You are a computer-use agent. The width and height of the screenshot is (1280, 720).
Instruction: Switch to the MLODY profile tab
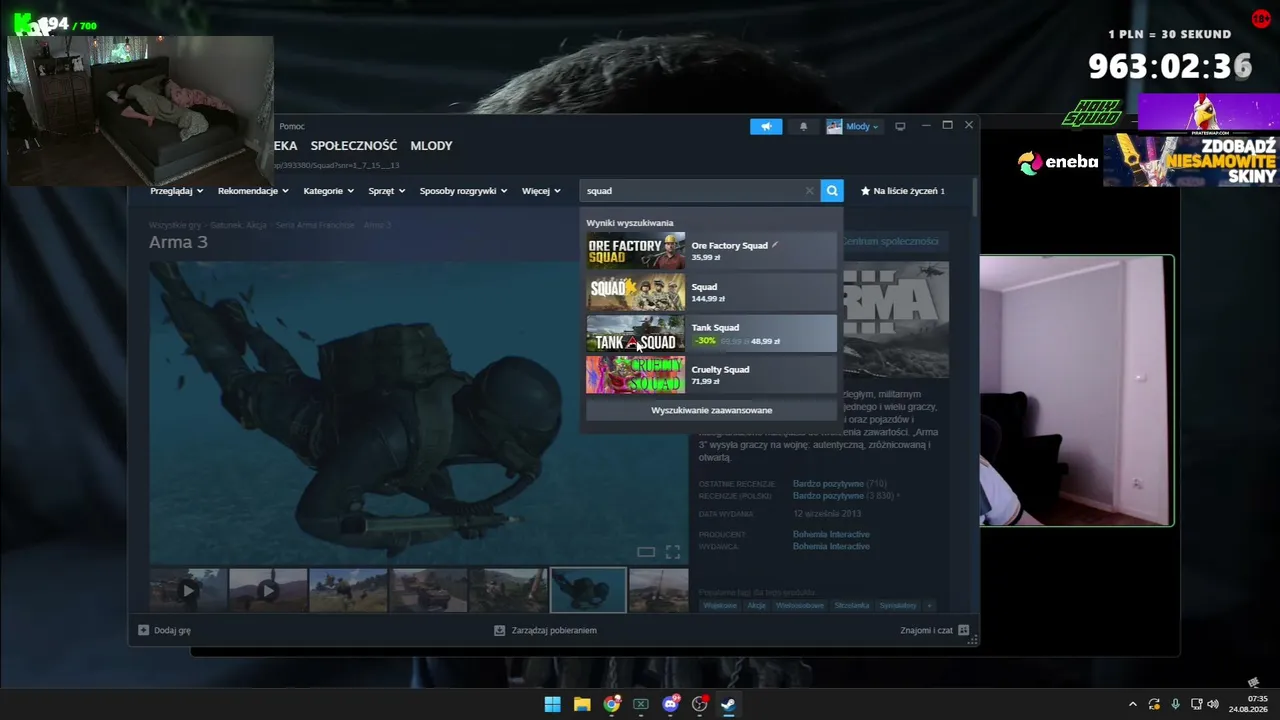point(431,146)
